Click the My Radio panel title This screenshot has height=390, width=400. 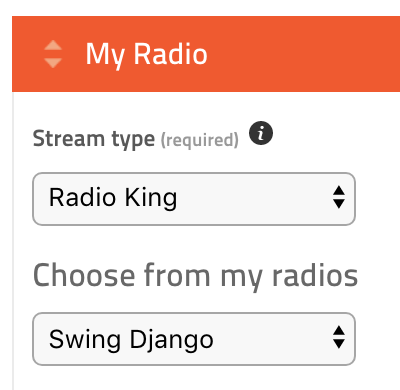147,55
